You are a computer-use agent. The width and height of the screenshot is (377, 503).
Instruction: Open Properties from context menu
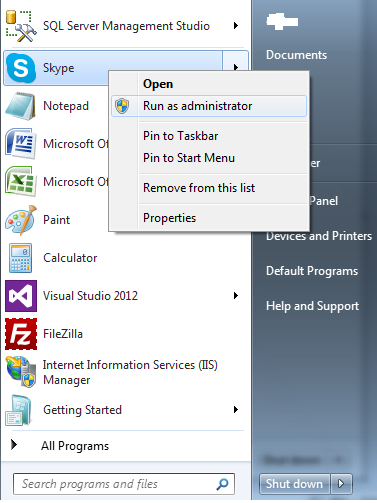[209, 218]
